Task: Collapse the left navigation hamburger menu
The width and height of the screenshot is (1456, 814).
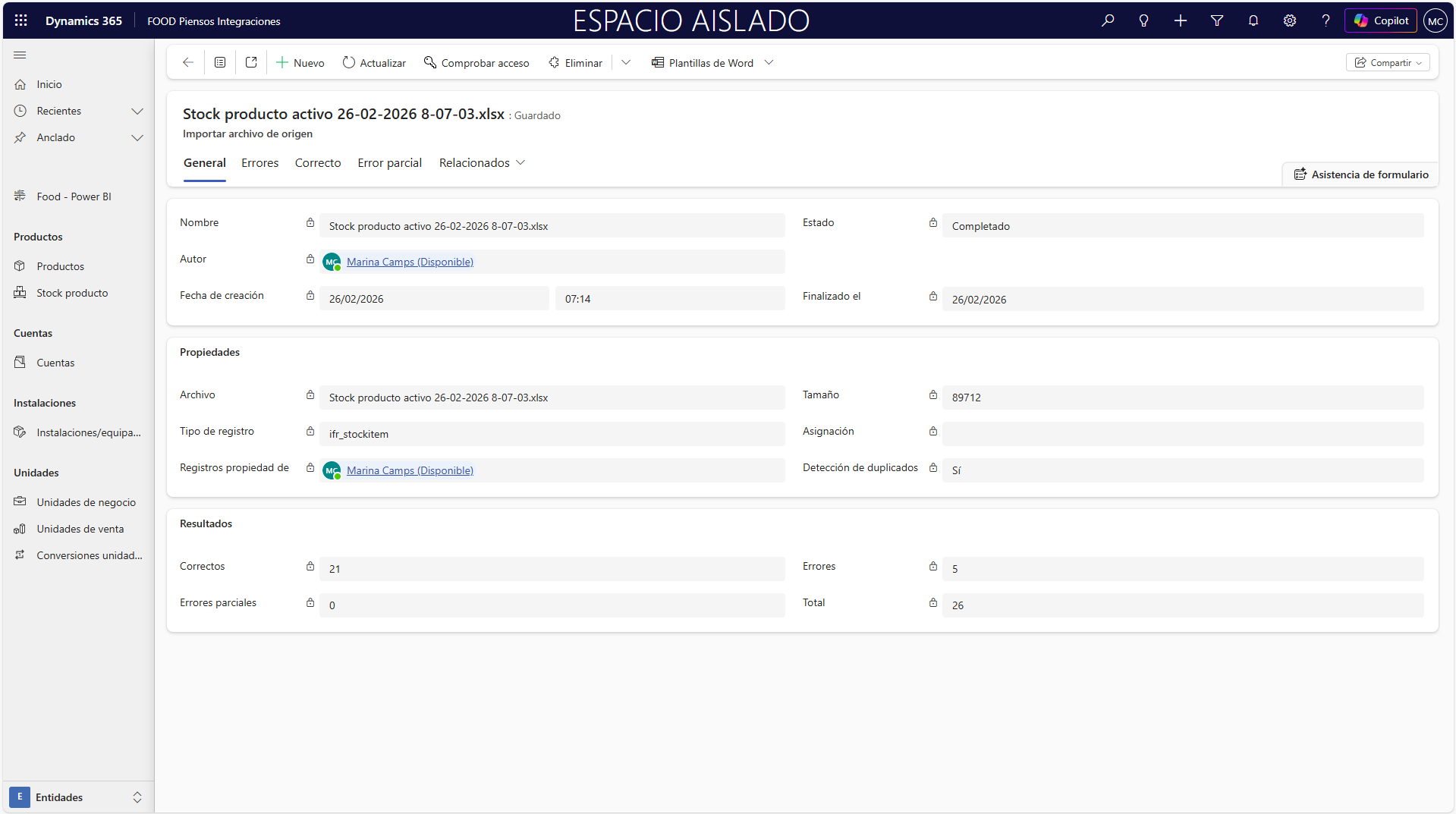Action: tap(20, 55)
